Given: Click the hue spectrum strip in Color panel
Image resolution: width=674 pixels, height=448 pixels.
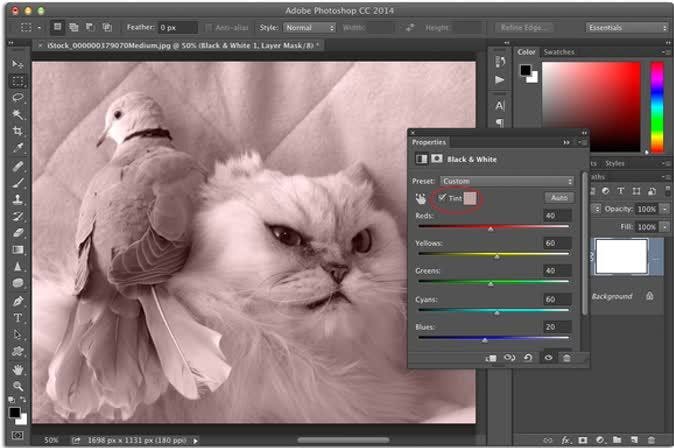Looking at the screenshot, I should [657, 107].
